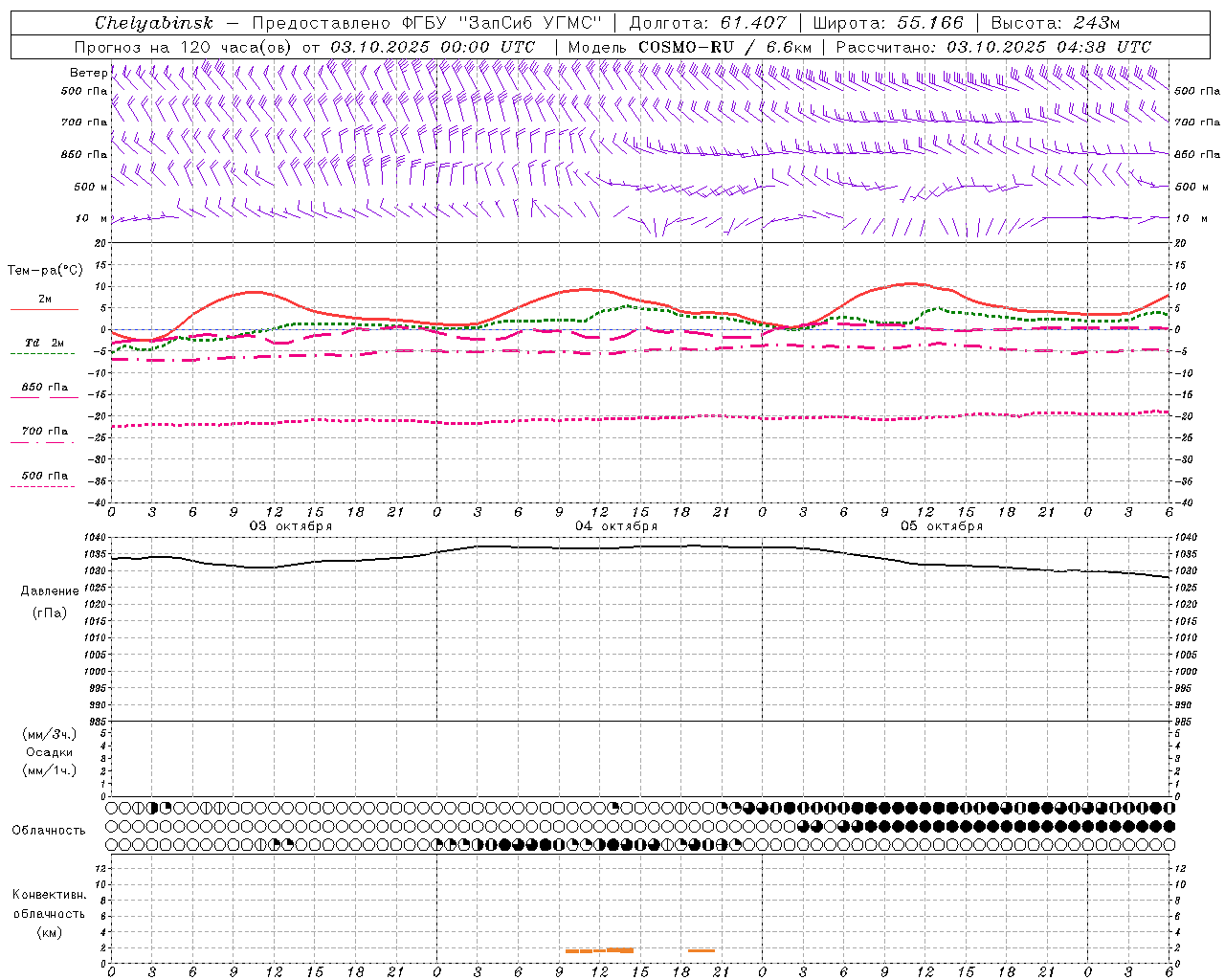Click the Рассчитано: 03.10.2025 04:38 UTC timestamp

coord(993,47)
